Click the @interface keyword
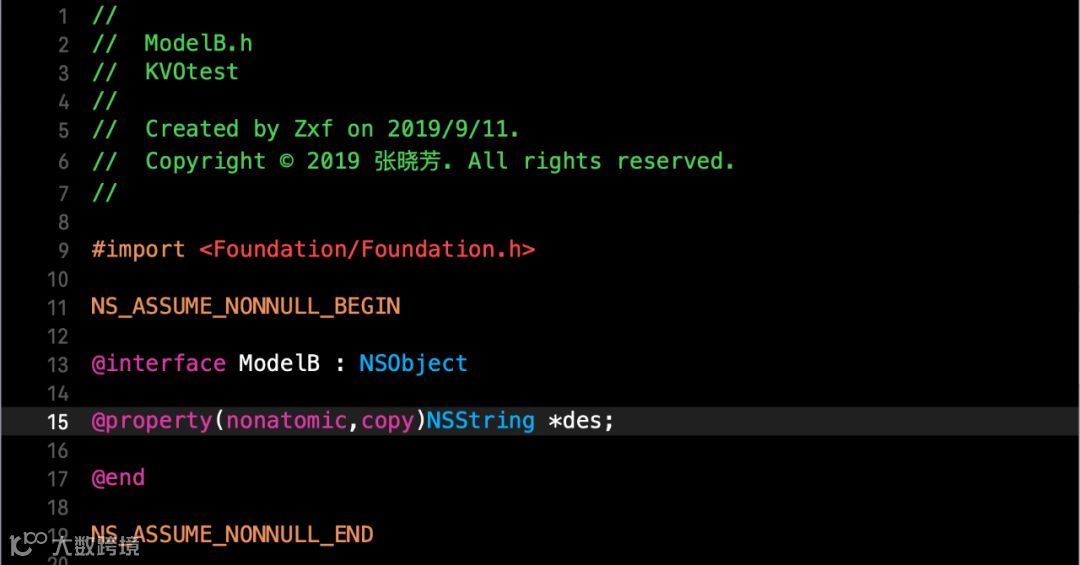The height and width of the screenshot is (565, 1080). [x=158, y=363]
